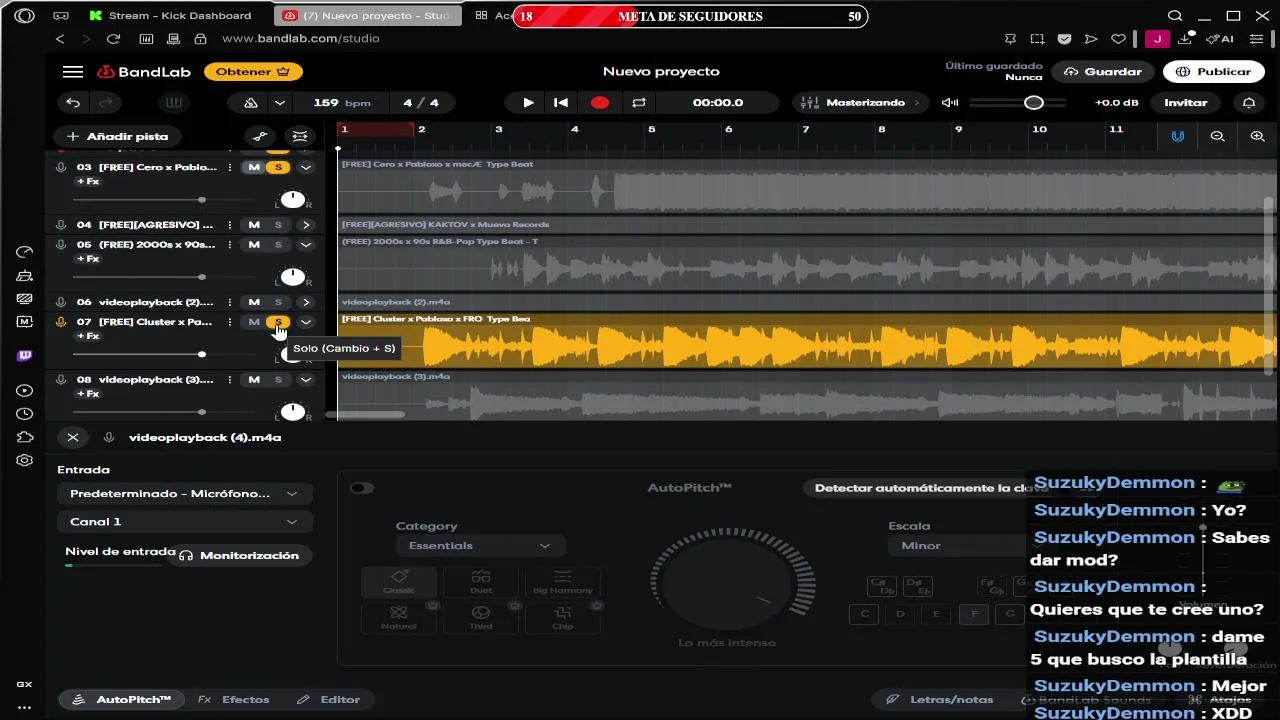This screenshot has height=720, width=1280.
Task: Open the Essentials category dropdown
Action: [480, 545]
